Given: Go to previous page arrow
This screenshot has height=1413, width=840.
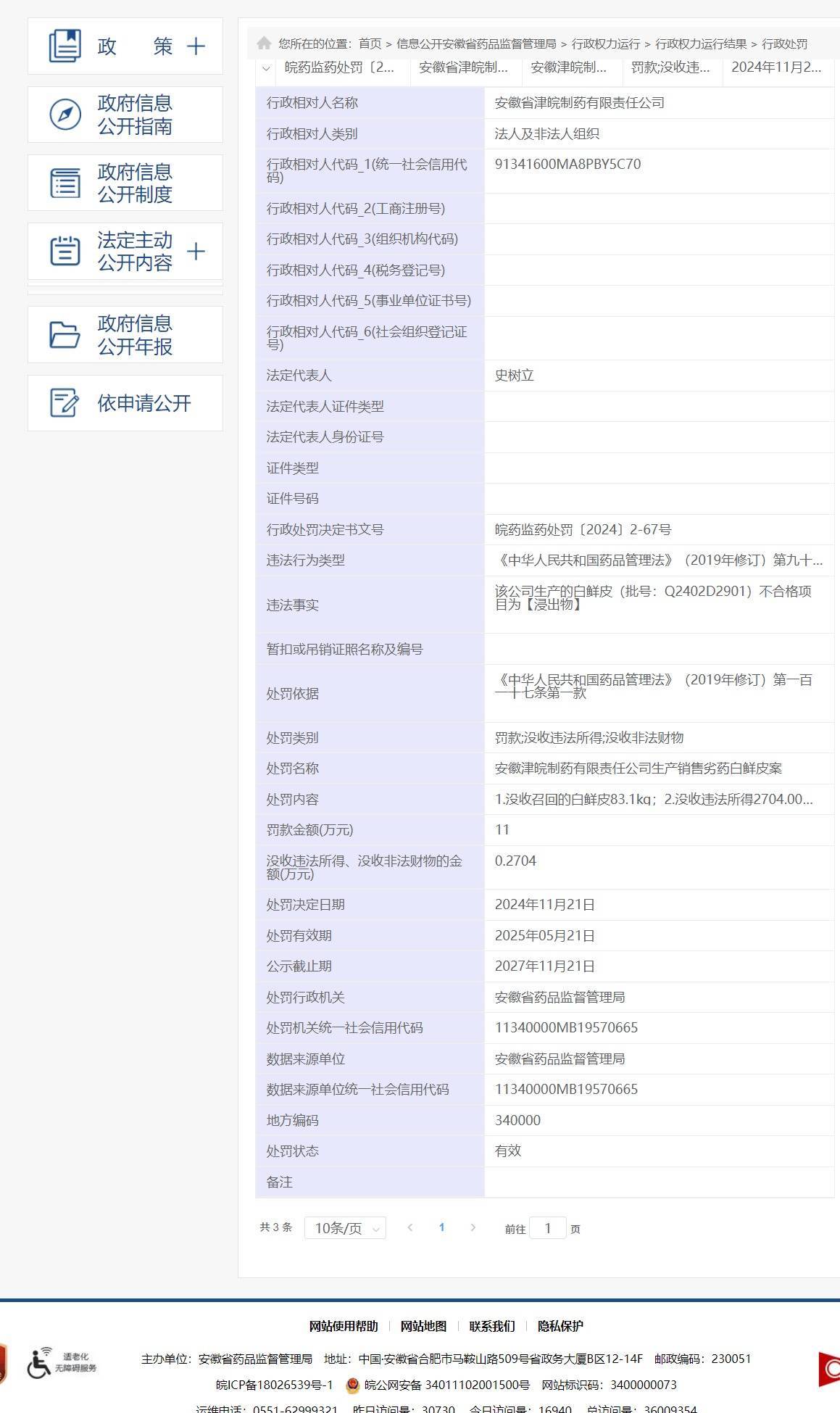Looking at the screenshot, I should coord(410,1227).
